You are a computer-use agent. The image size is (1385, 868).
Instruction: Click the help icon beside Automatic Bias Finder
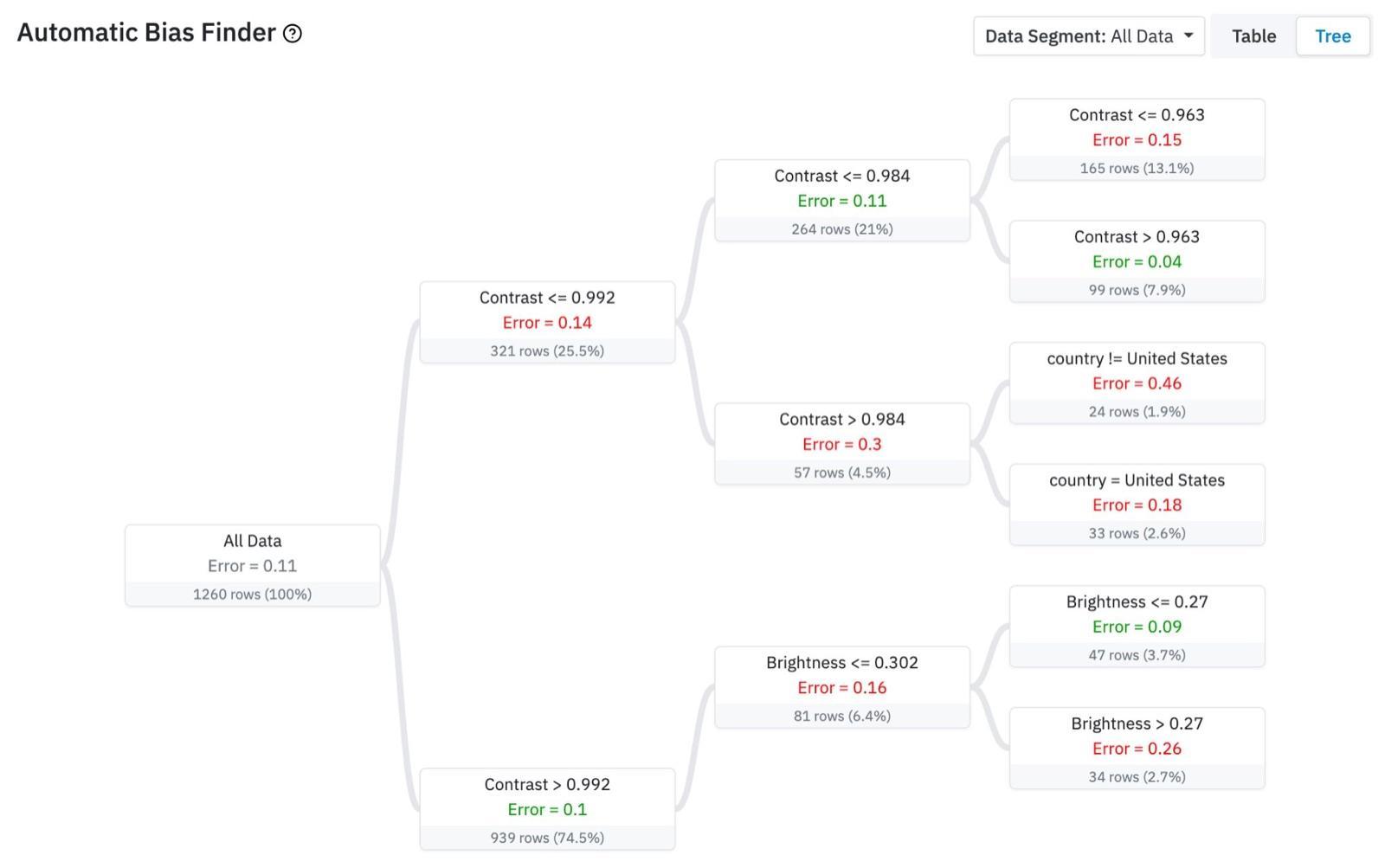click(293, 34)
